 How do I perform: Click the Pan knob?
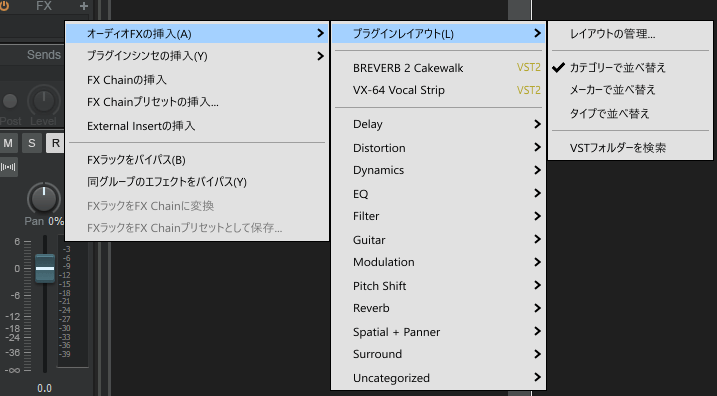(x=44, y=199)
